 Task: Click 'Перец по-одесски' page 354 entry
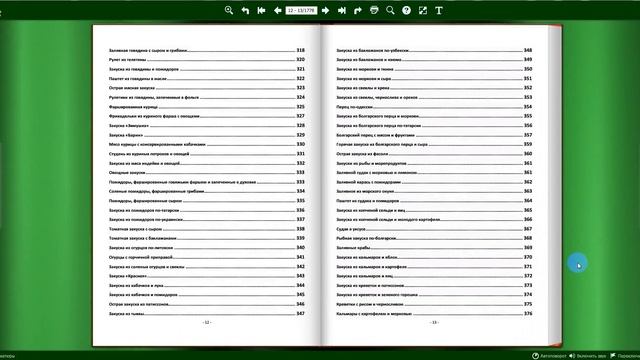point(434,107)
